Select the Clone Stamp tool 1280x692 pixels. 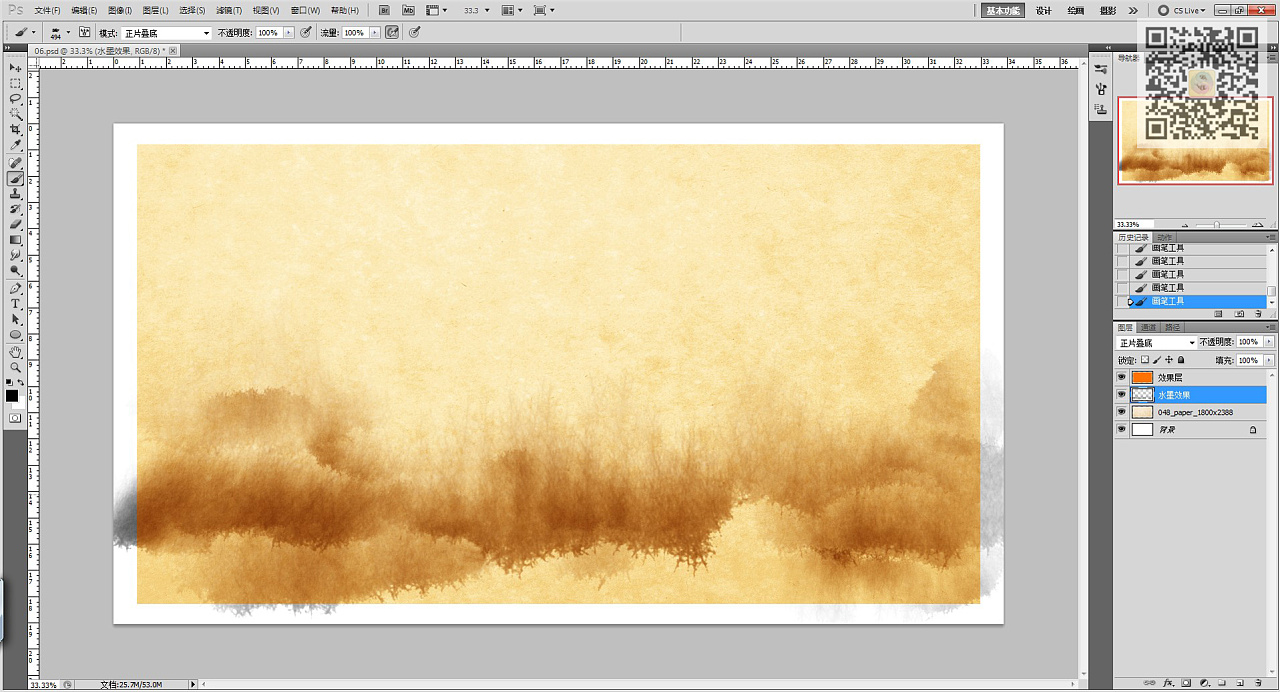(15, 194)
